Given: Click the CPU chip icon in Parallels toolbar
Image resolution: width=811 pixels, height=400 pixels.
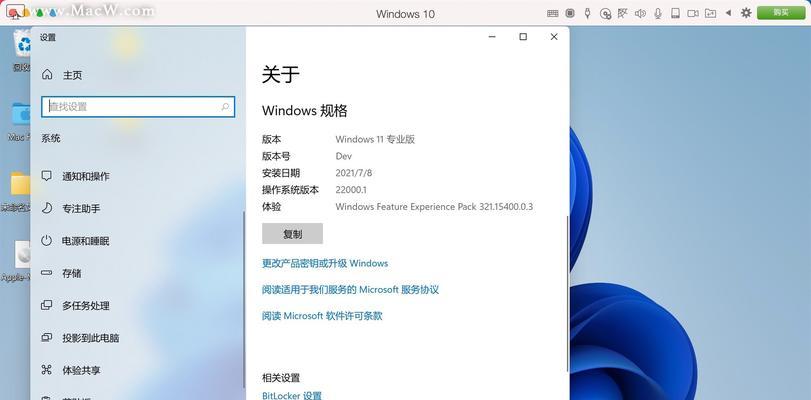Looking at the screenshot, I should pos(570,13).
